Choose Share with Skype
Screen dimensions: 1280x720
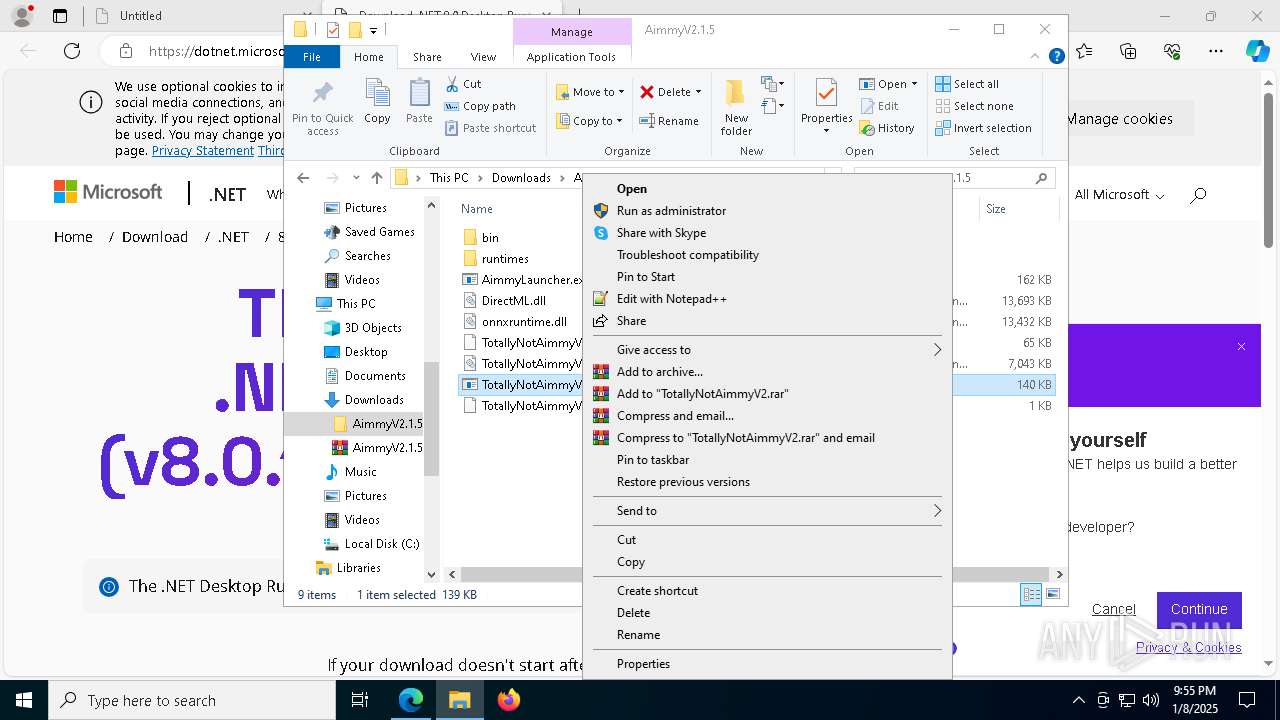[766, 233]
